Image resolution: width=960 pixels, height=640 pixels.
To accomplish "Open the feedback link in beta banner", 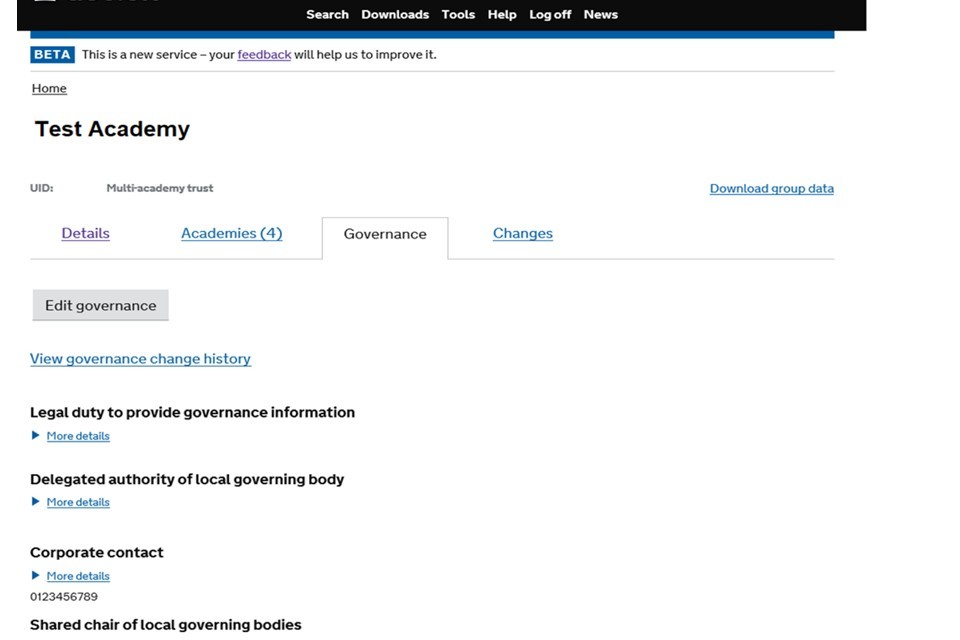I will click(264, 55).
